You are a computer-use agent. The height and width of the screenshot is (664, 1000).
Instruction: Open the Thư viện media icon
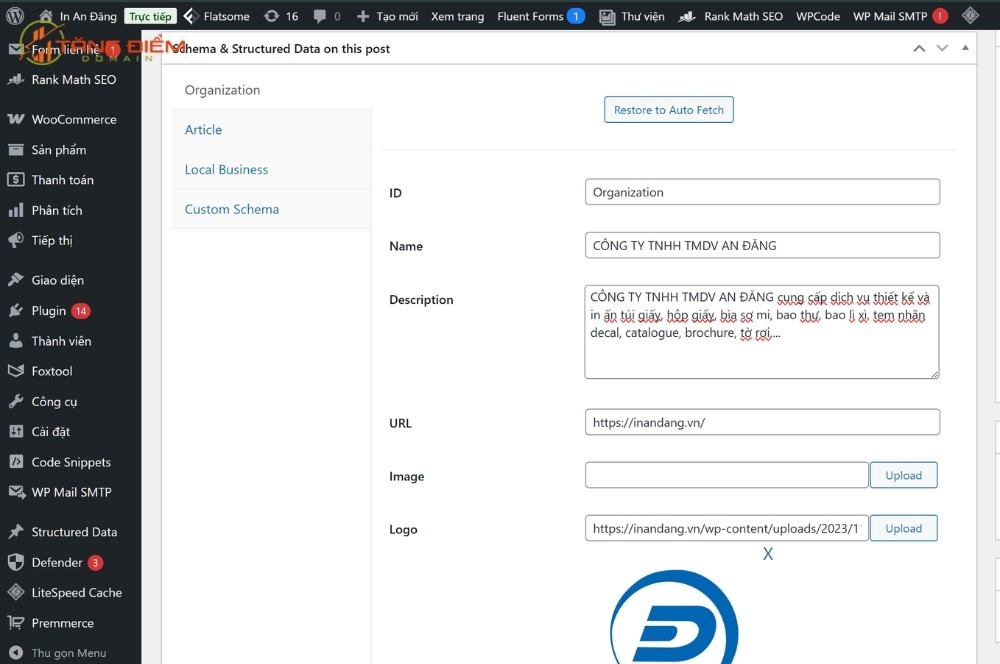pos(607,17)
